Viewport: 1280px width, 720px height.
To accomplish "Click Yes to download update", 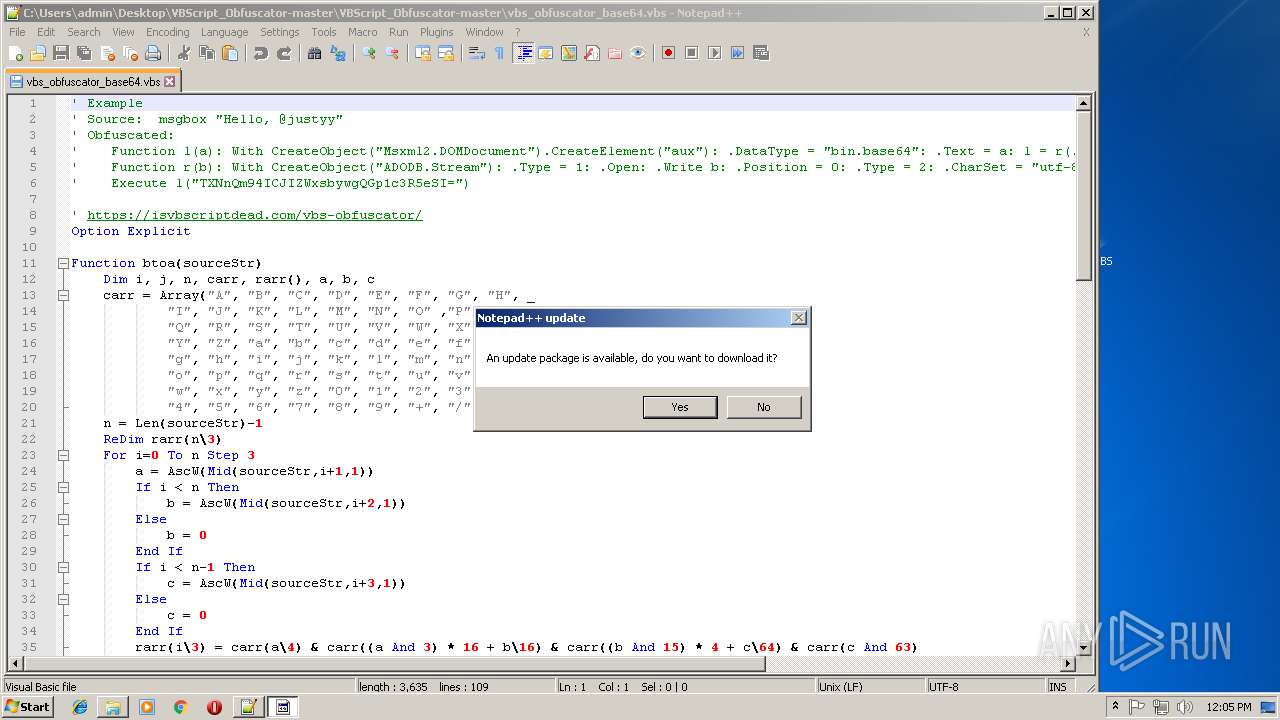I will pos(680,407).
